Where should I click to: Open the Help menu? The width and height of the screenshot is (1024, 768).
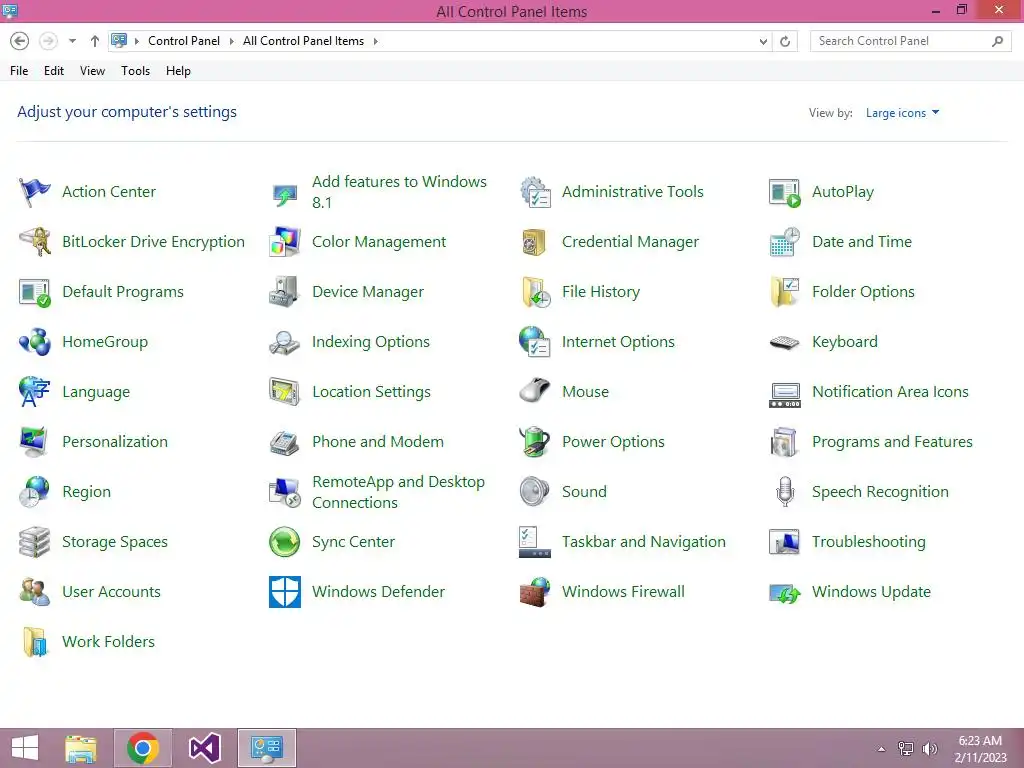click(178, 71)
